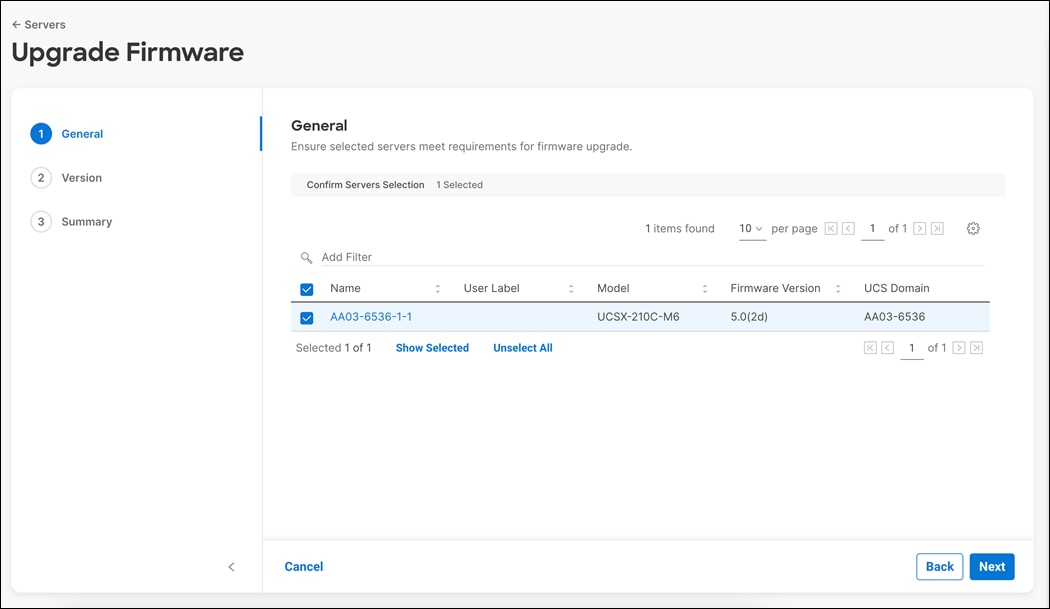The height and width of the screenshot is (609, 1050).
Task: Sort by the Firmware Version column
Action: [838, 288]
